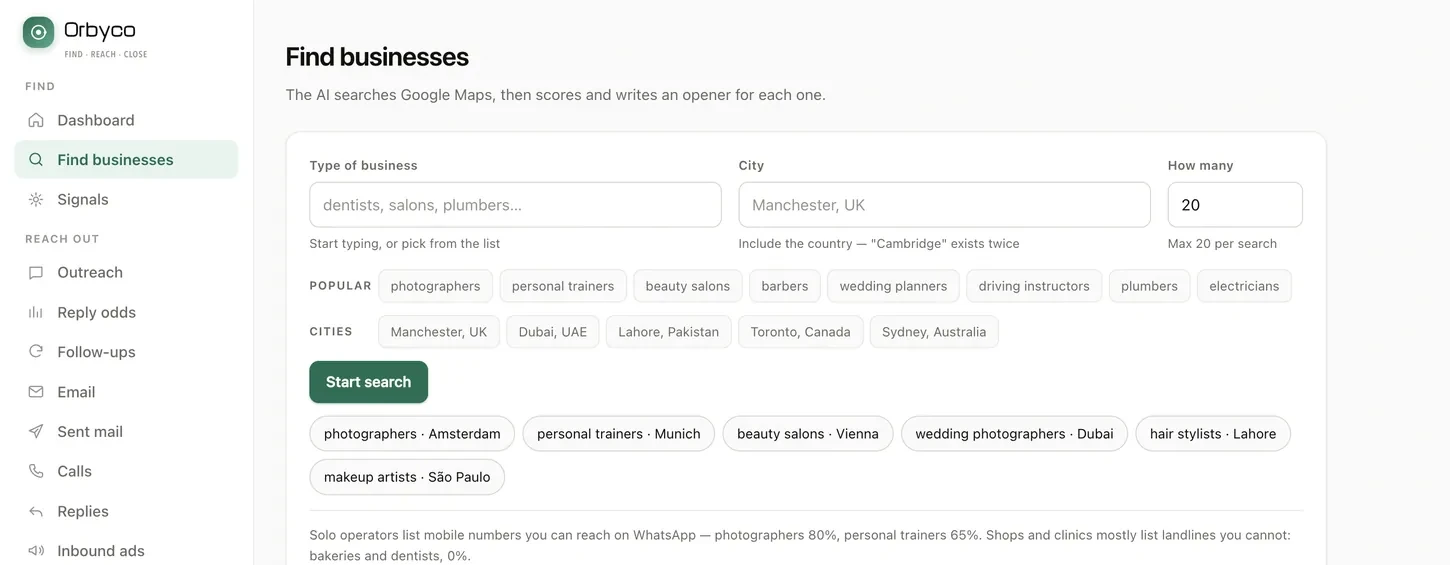Select Find businesses in the sidebar
1450x565 pixels.
(x=126, y=159)
